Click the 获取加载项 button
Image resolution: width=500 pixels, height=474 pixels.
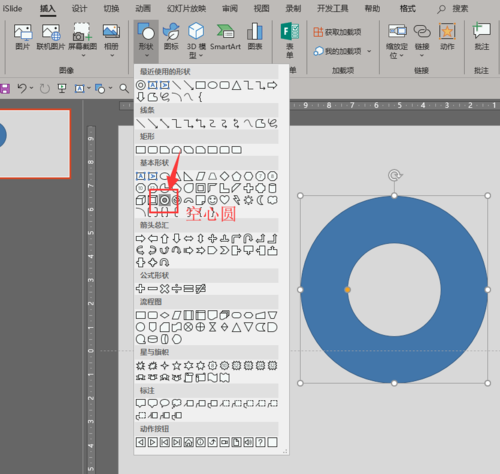337,32
